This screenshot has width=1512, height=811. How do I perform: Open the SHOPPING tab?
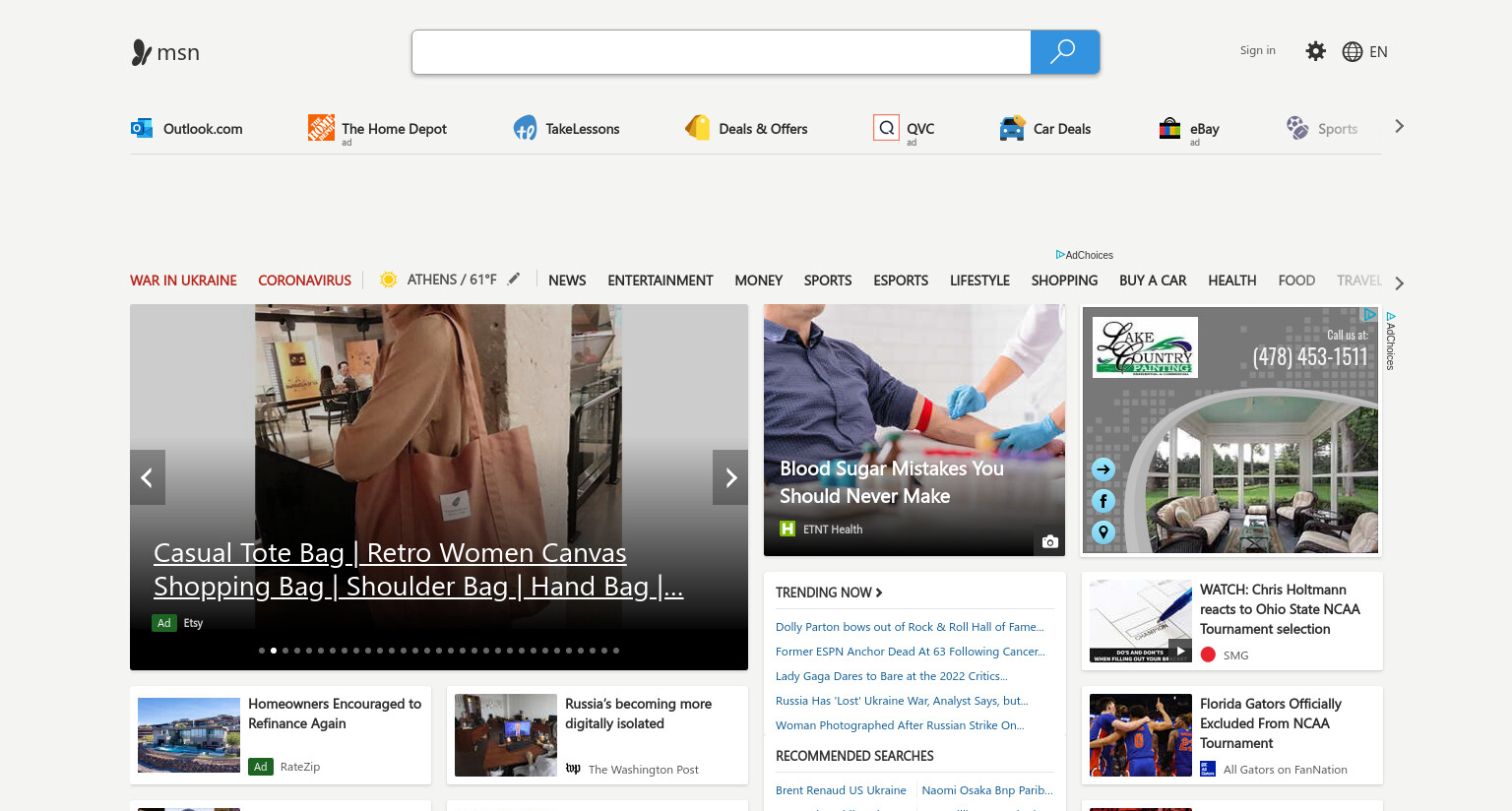[x=1064, y=281]
